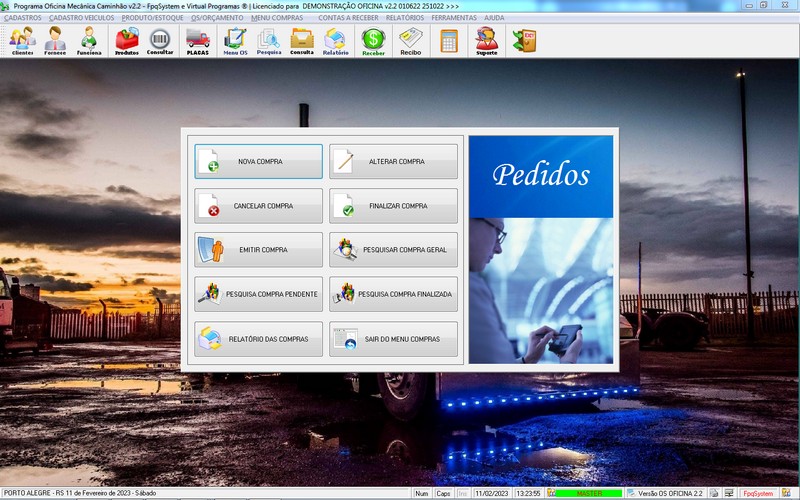Screen dimensions: 800x500
Task: Click the application icon in title bar
Action: click(5, 6)
